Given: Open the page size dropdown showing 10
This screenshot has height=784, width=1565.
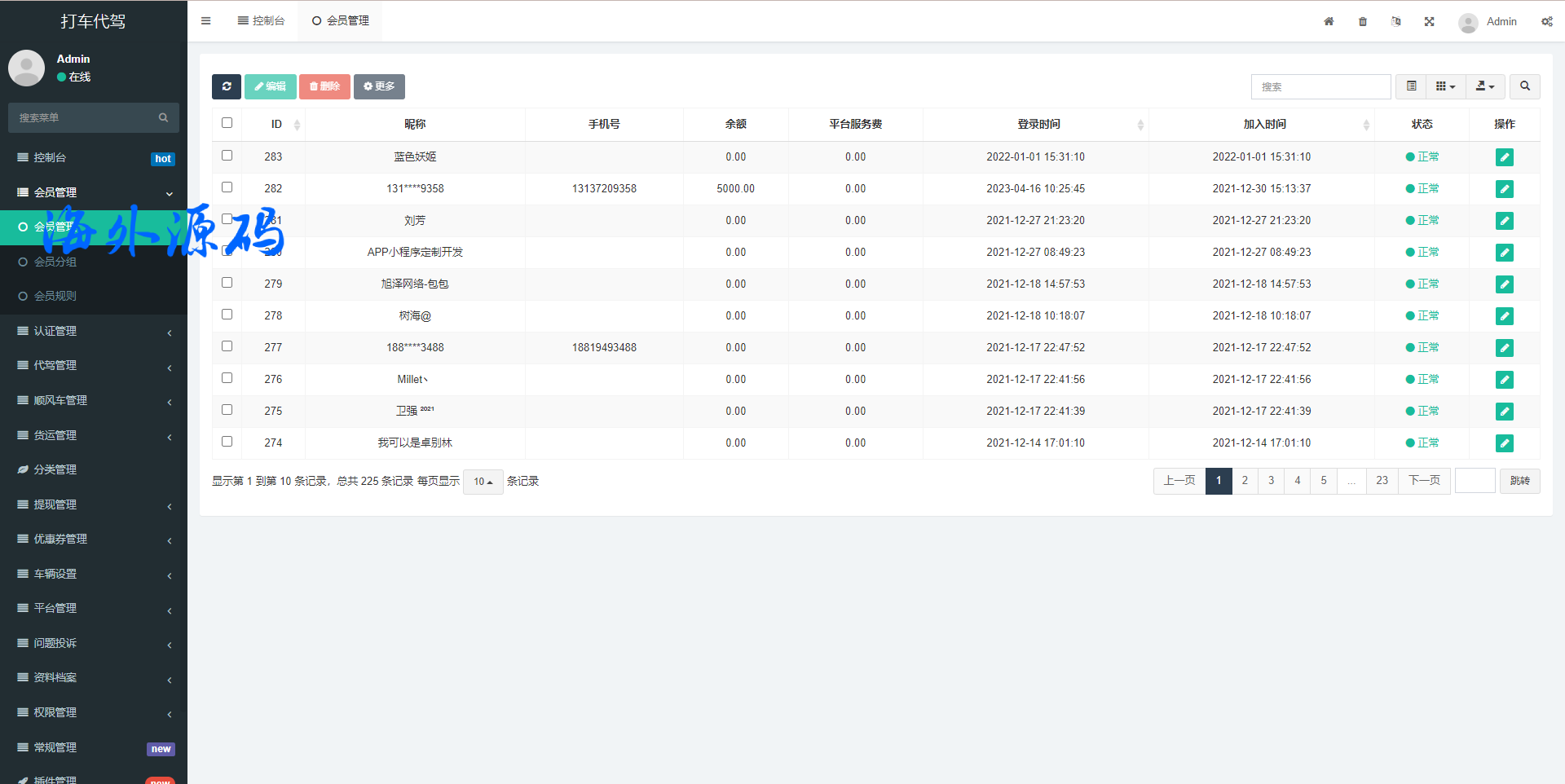Looking at the screenshot, I should [x=483, y=482].
